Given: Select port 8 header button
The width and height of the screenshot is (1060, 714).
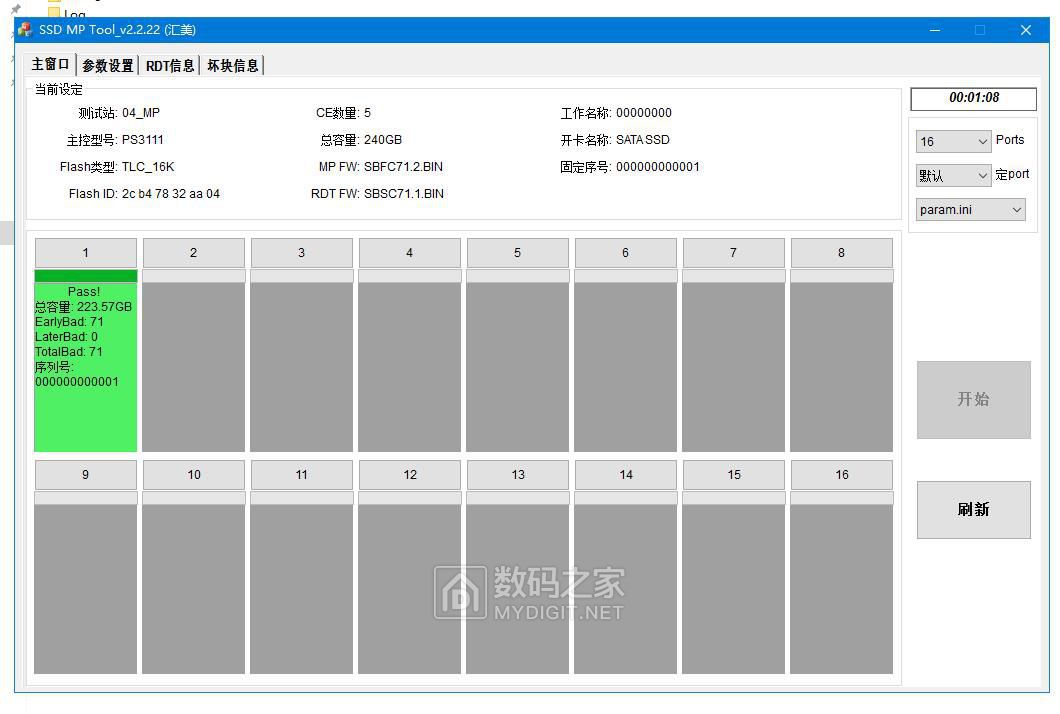Looking at the screenshot, I should (x=842, y=253).
